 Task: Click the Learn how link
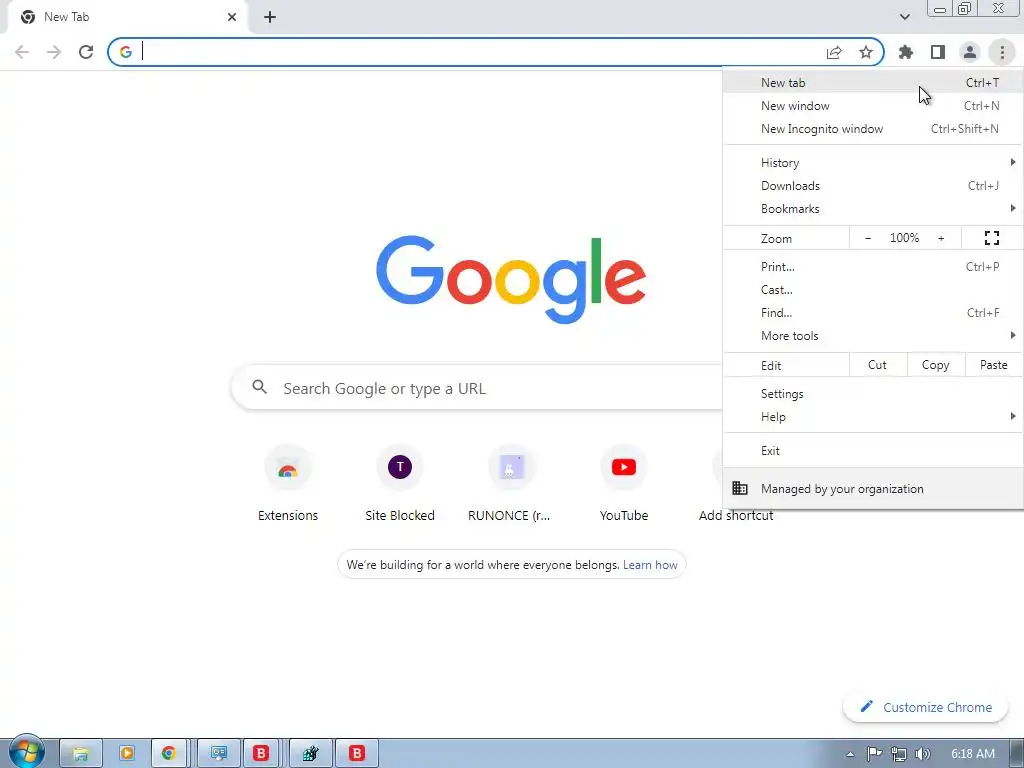coord(650,565)
